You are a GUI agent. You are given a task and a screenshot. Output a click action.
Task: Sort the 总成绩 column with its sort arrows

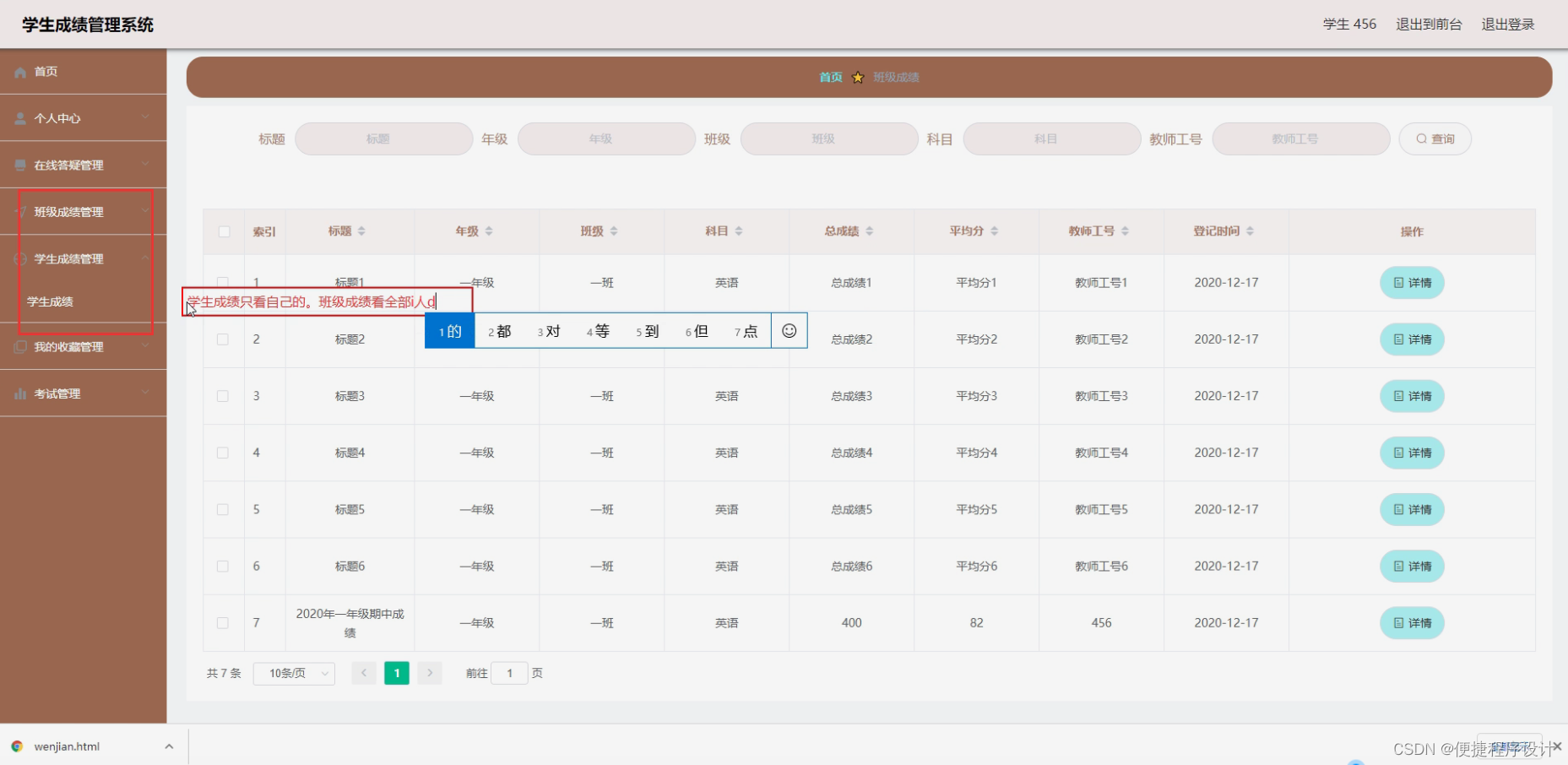click(870, 231)
